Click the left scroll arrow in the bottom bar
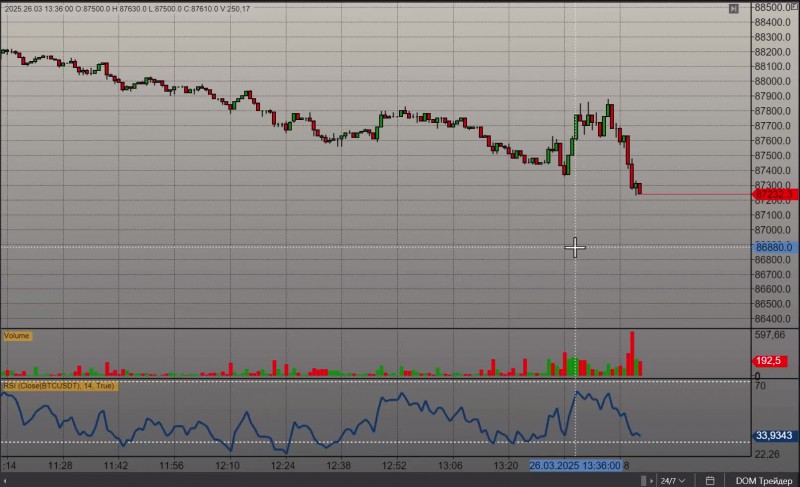Viewport: 800px width, 487px height. point(5,480)
